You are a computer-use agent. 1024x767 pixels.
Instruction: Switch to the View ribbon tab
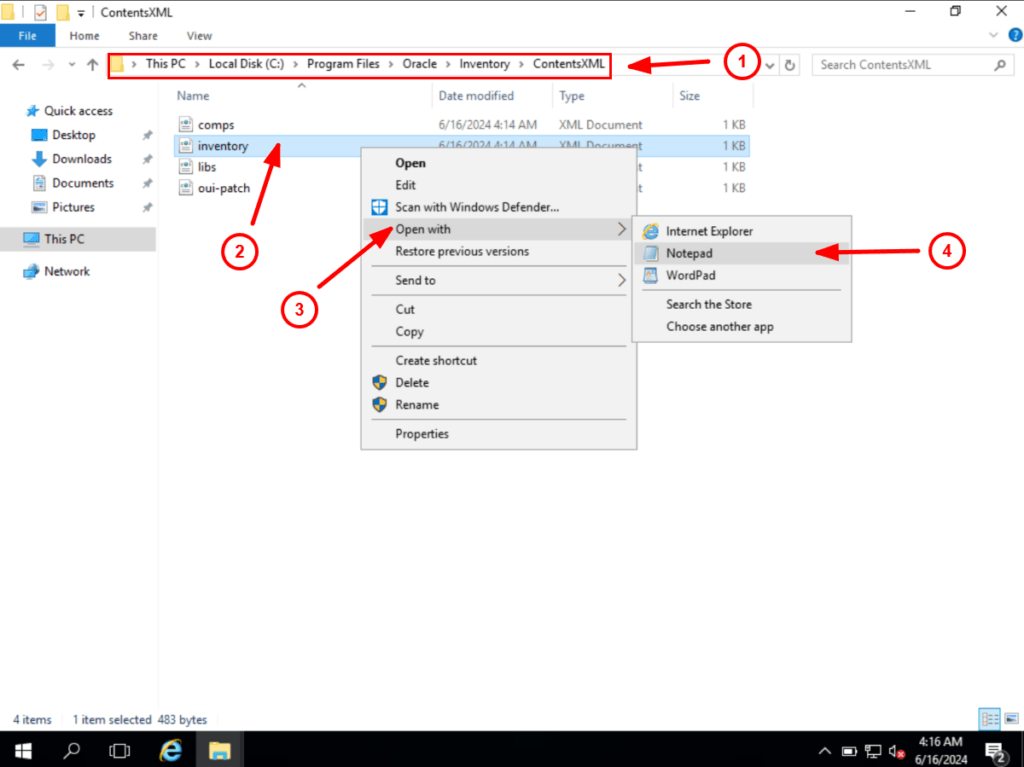199,36
